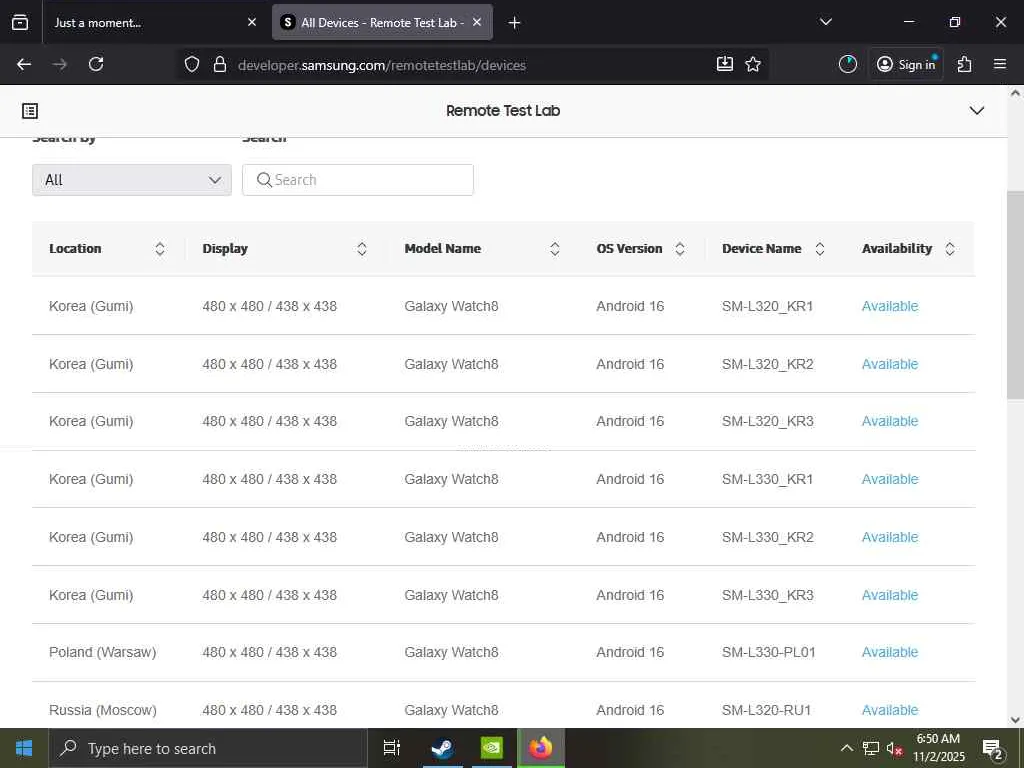Close the 'Just a moment...' tab
Screen dimensions: 1024x768
coord(252,22)
